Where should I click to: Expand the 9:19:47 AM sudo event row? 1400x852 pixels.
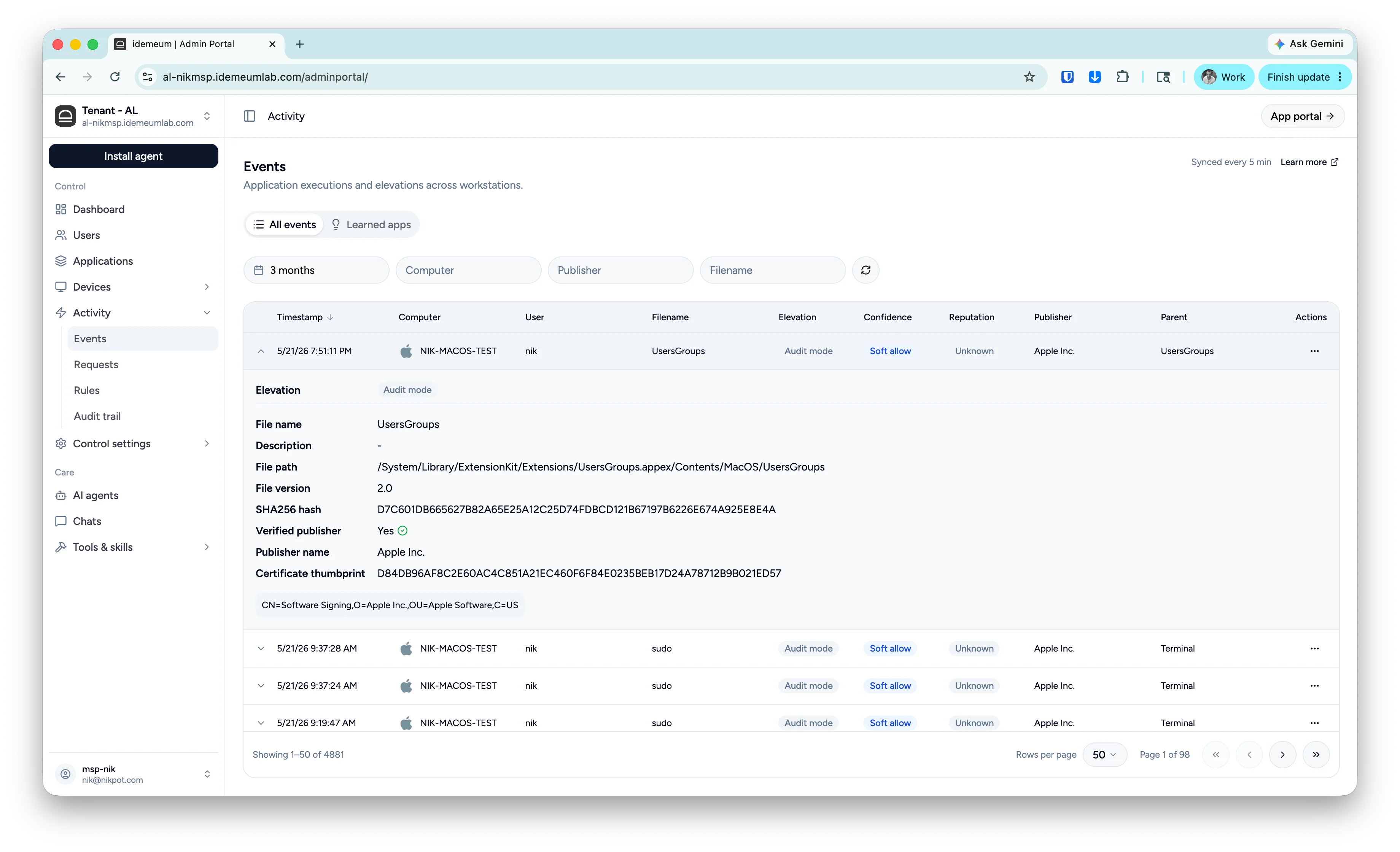click(x=261, y=723)
